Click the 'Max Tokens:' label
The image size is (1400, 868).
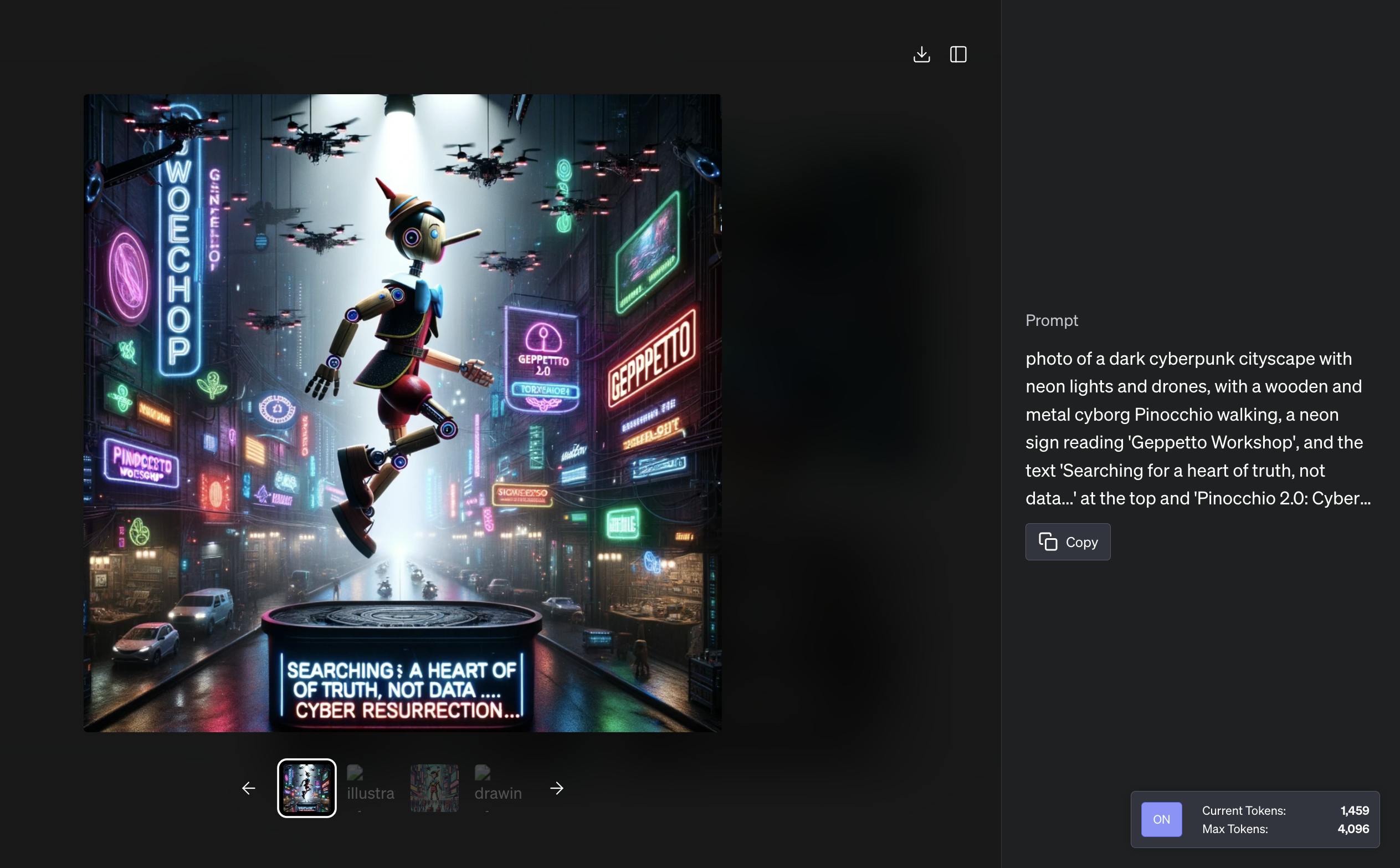point(1235,829)
